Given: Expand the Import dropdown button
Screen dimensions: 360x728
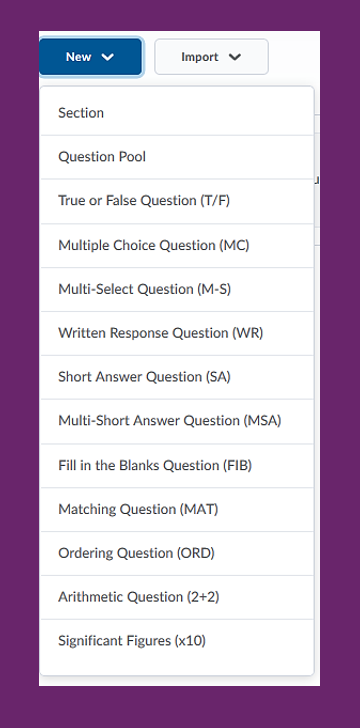Looking at the screenshot, I should (x=211, y=57).
